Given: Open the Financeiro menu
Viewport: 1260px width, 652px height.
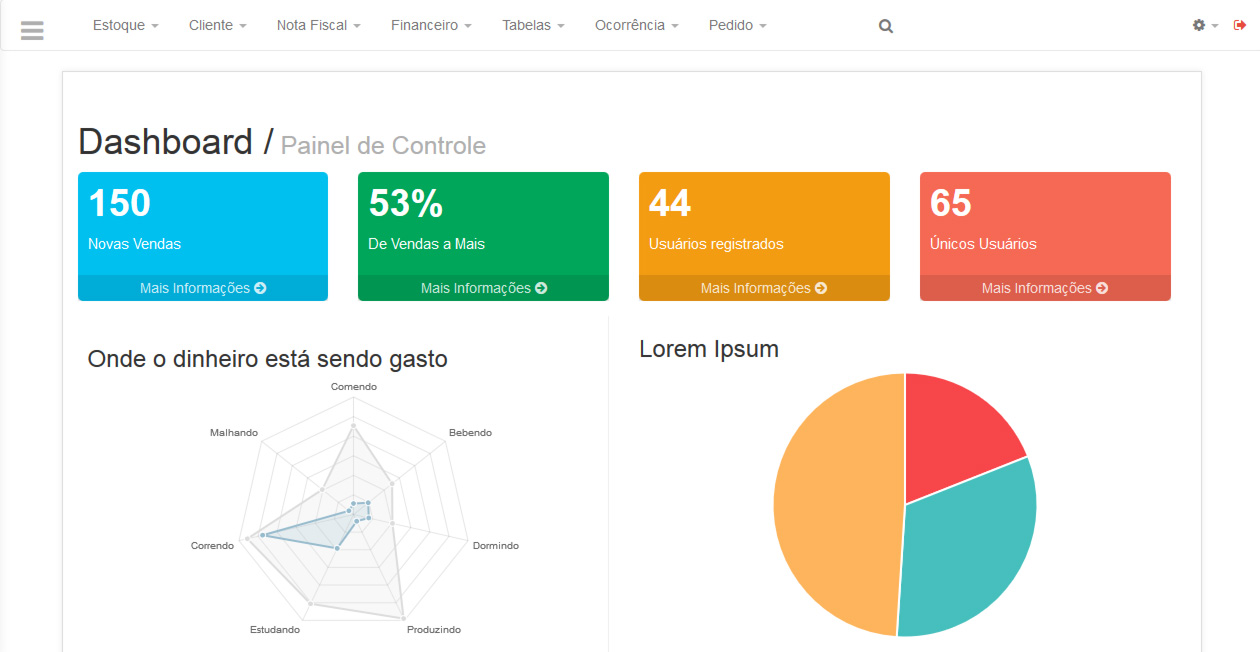Looking at the screenshot, I should 431,25.
